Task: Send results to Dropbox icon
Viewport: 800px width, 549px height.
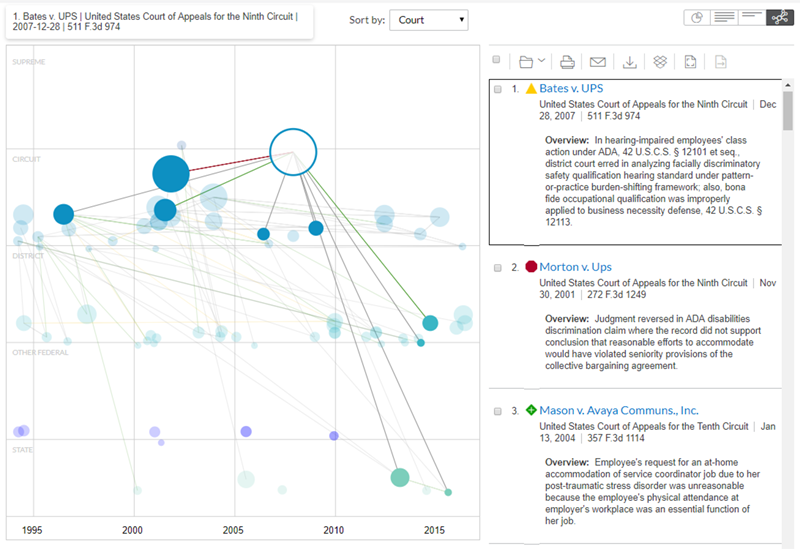Action: (x=659, y=62)
